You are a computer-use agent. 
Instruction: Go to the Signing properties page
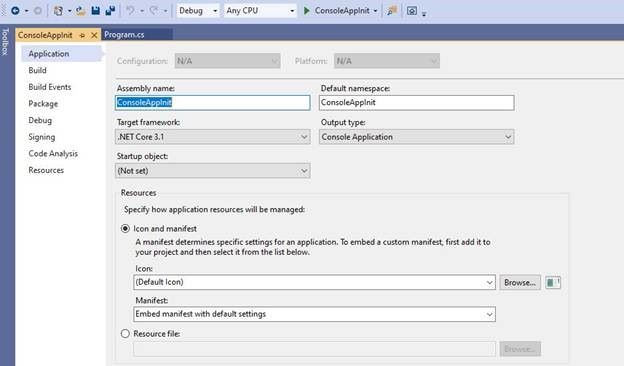[42, 137]
